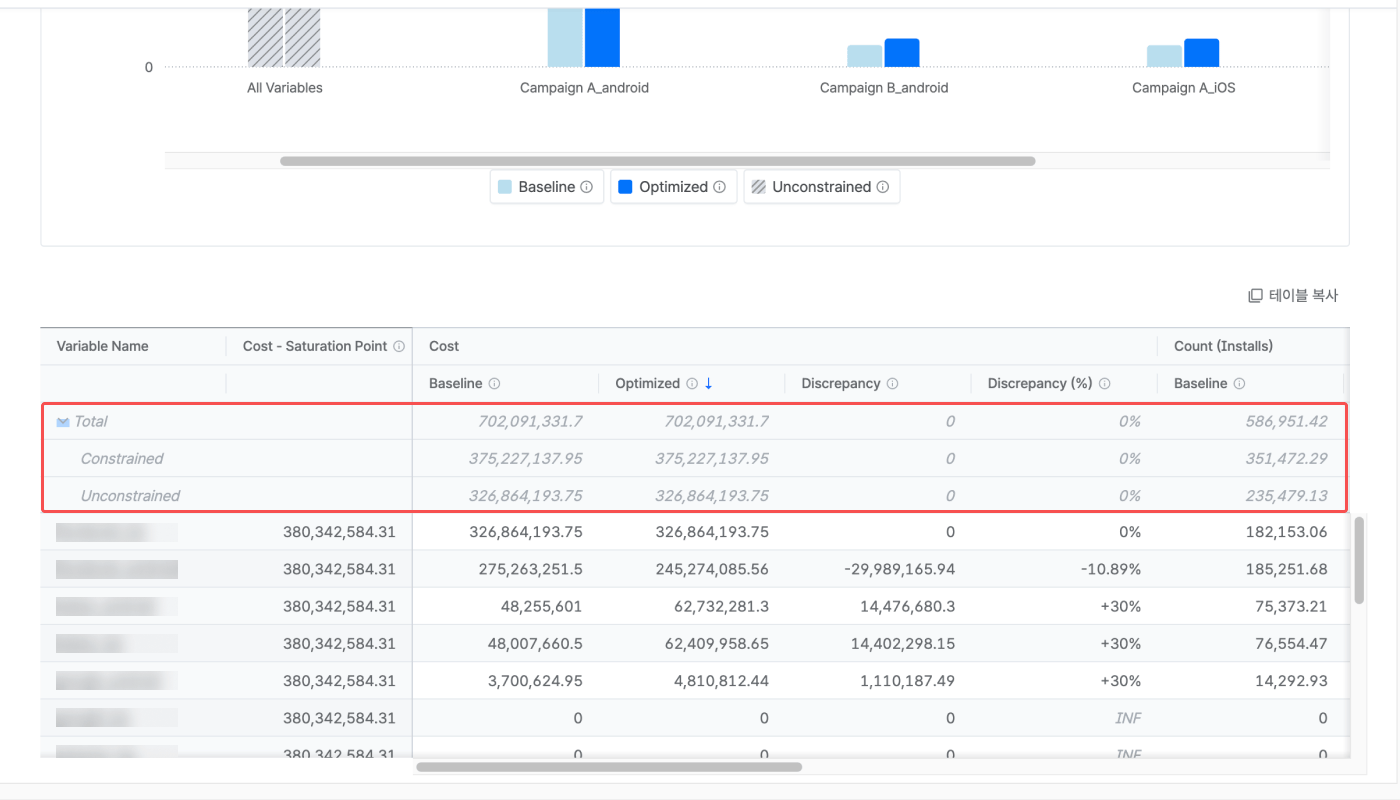The width and height of the screenshot is (1400, 800).
Task: Click Campaign A_android Optimized bar
Action: pos(602,37)
